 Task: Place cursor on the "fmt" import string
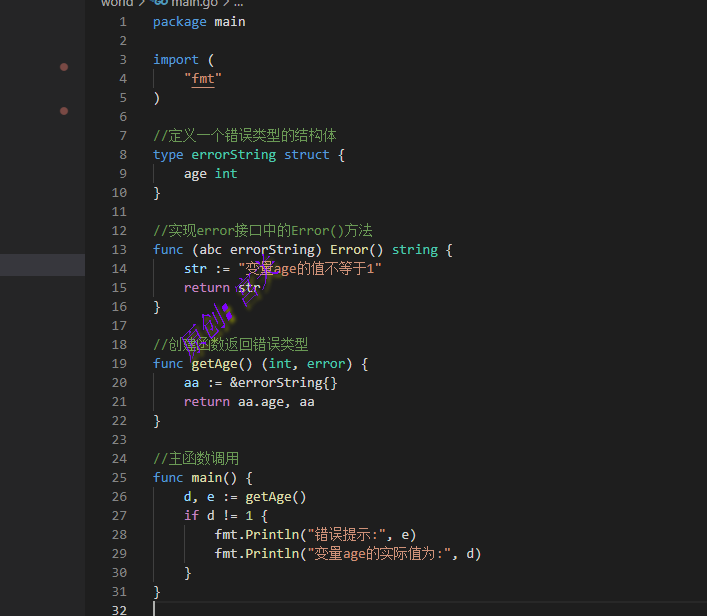[203, 78]
